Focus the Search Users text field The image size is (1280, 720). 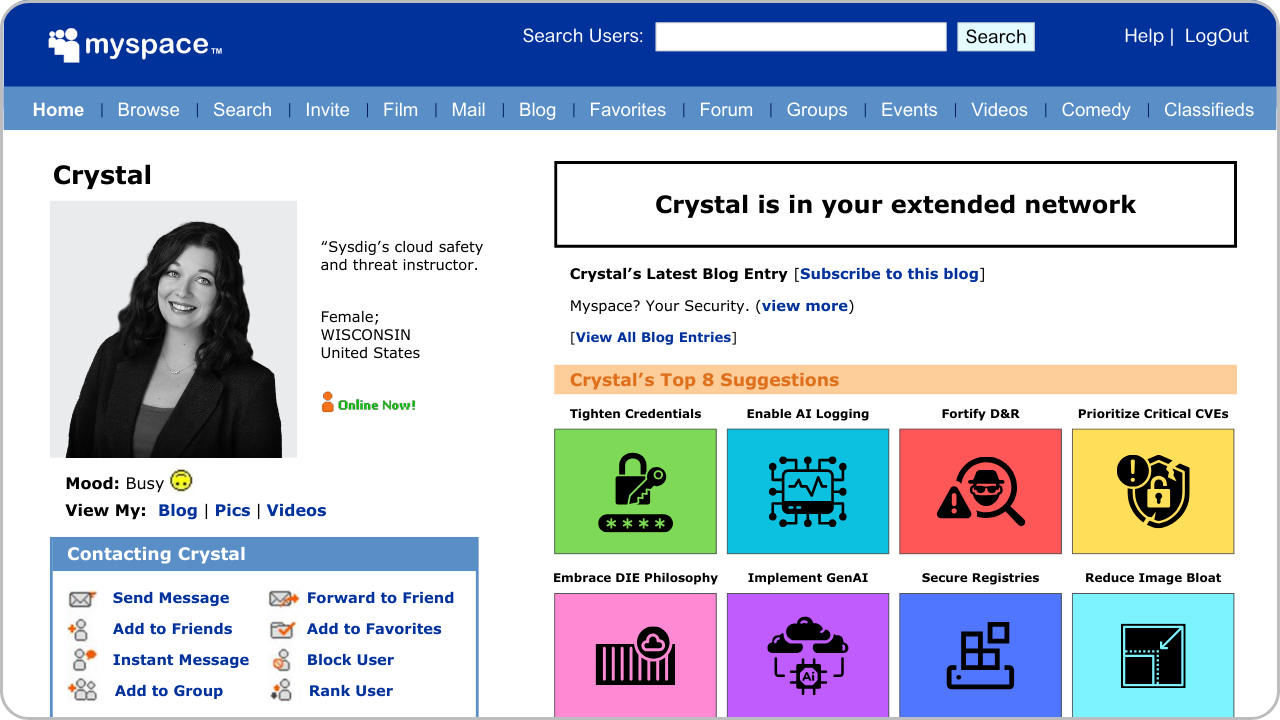coord(800,37)
